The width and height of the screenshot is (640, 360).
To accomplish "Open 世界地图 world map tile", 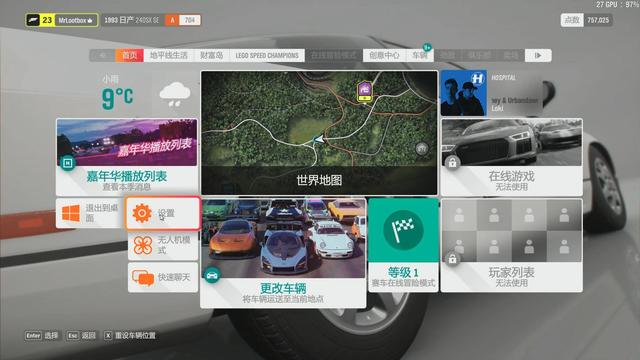I will click(319, 133).
